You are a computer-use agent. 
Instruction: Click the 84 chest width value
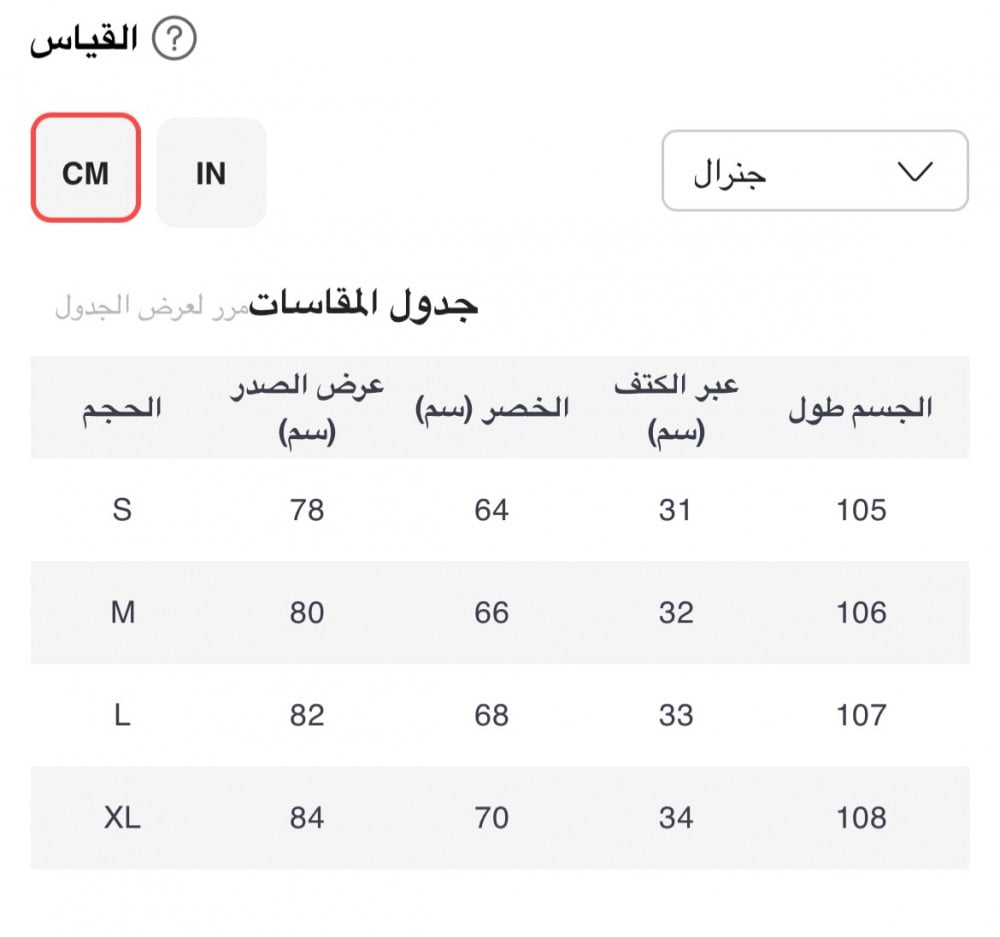[x=307, y=818]
